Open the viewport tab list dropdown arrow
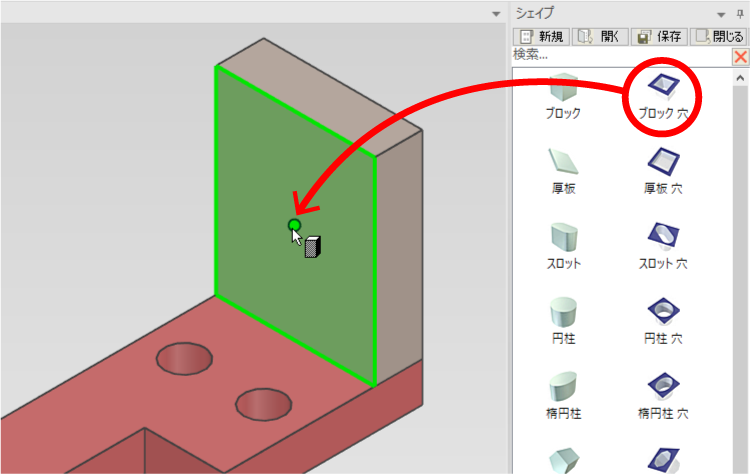Image resolution: width=750 pixels, height=474 pixels. tap(495, 13)
